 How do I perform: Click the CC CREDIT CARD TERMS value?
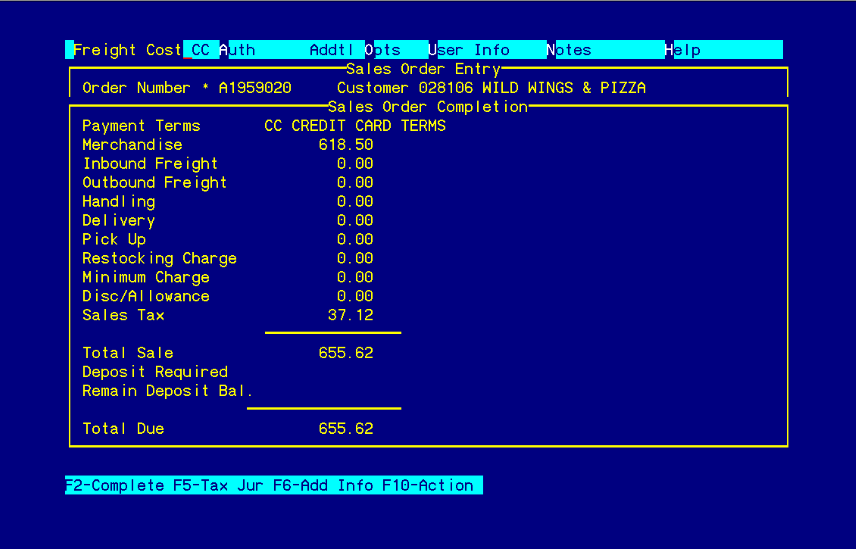[355, 126]
